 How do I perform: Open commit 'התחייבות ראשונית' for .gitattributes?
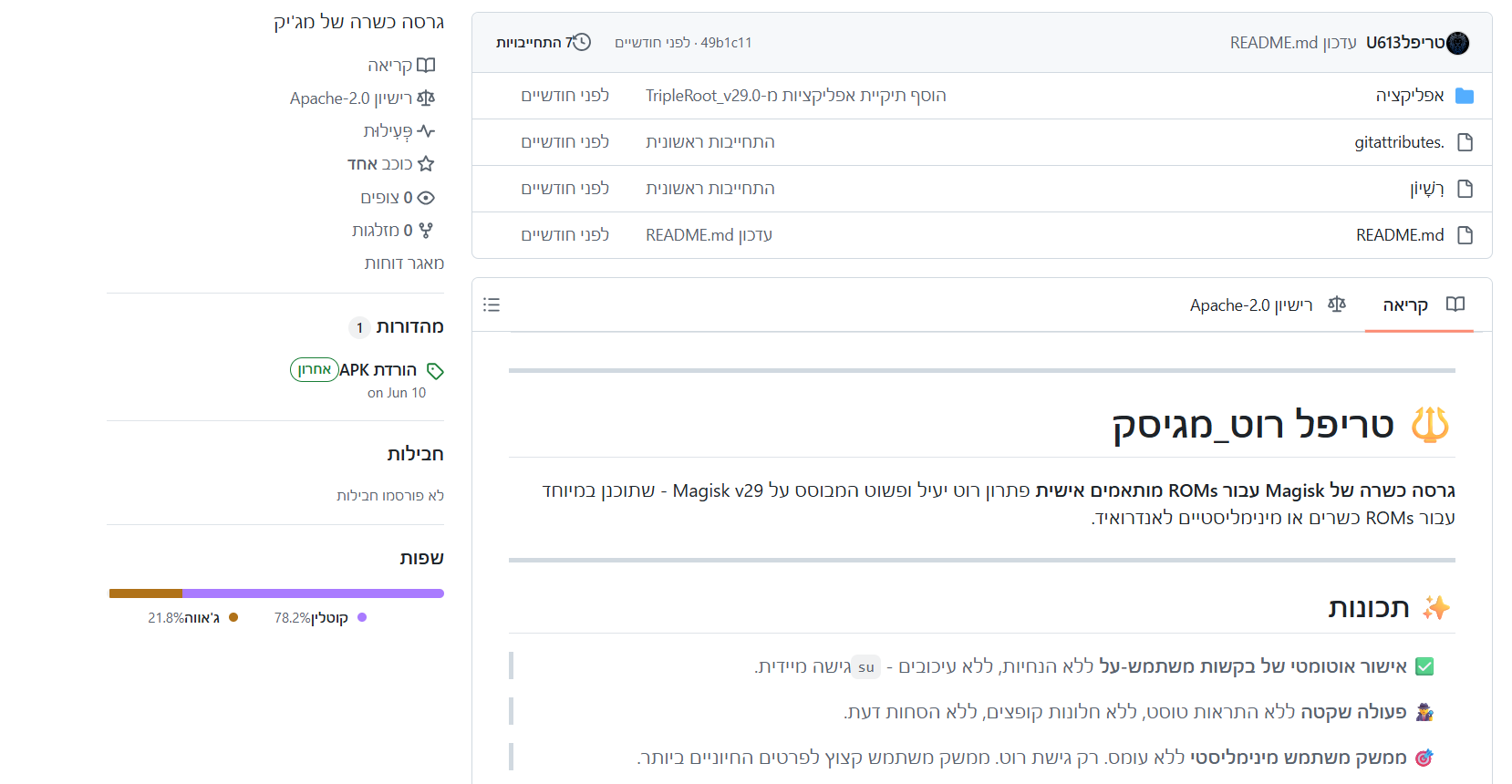coord(710,142)
